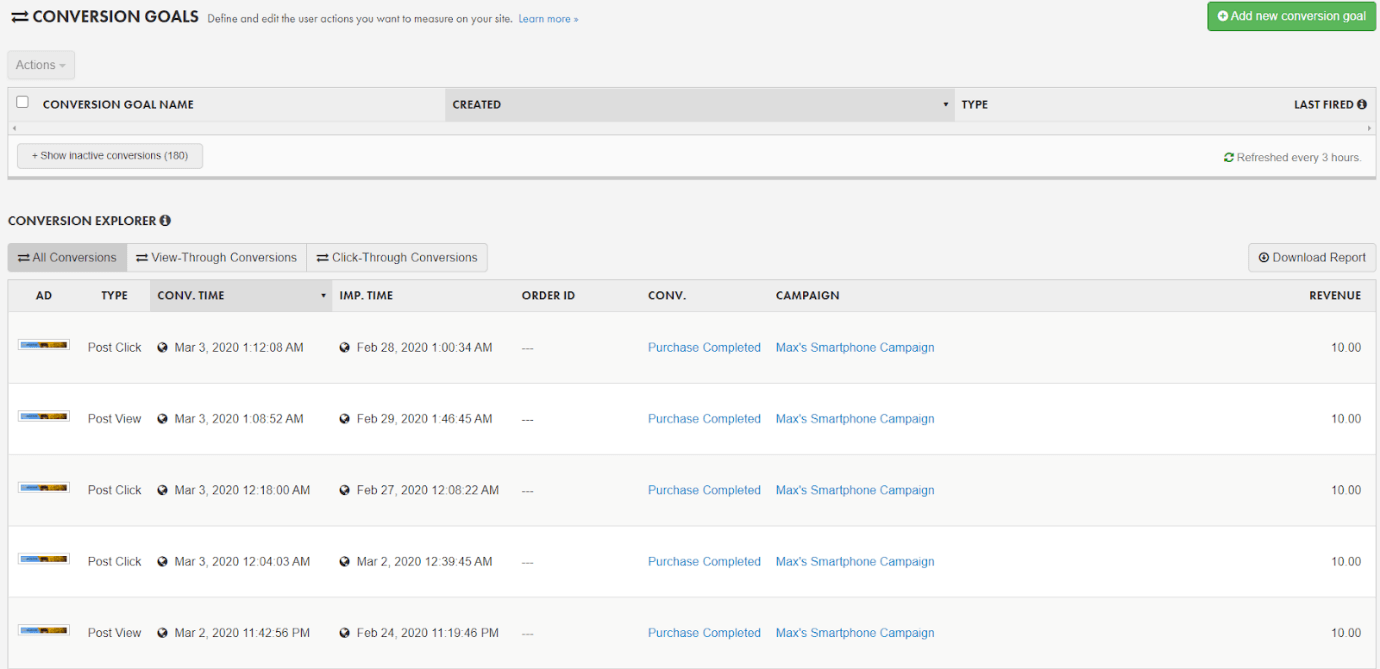Open Purchase Completed link in 1:12:08 AM row
The height and width of the screenshot is (669, 1380).
(704, 348)
